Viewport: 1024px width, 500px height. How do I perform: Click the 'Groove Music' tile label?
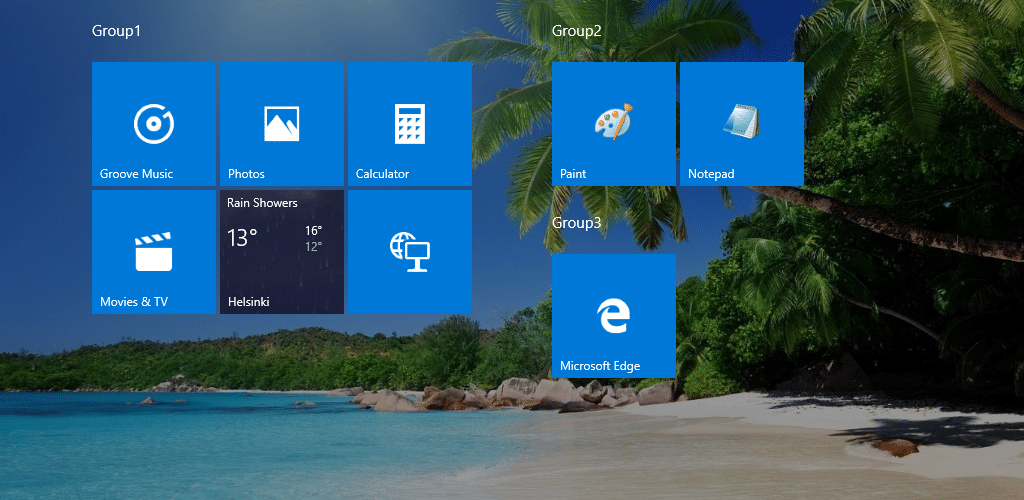(136, 174)
